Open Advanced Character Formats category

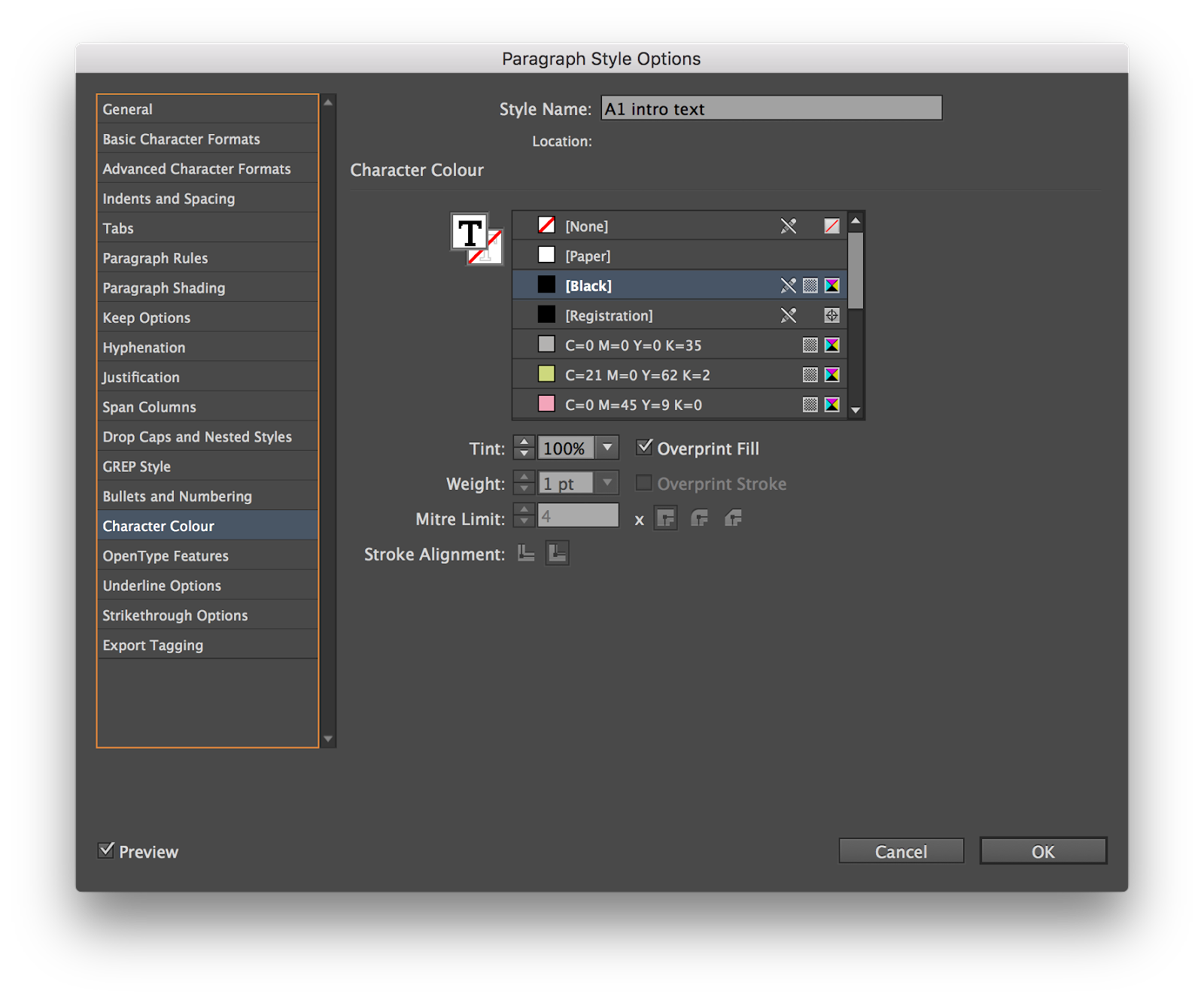point(208,169)
